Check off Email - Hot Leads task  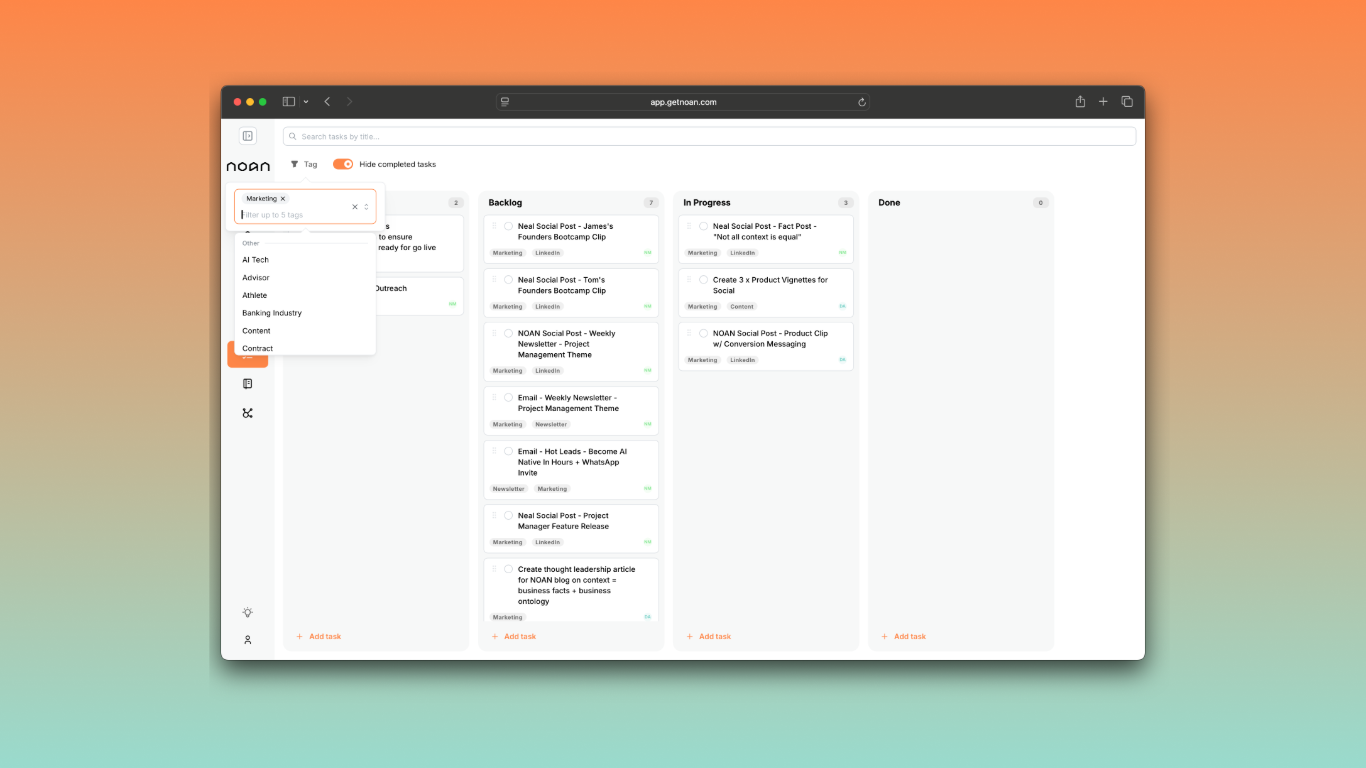[508, 451]
